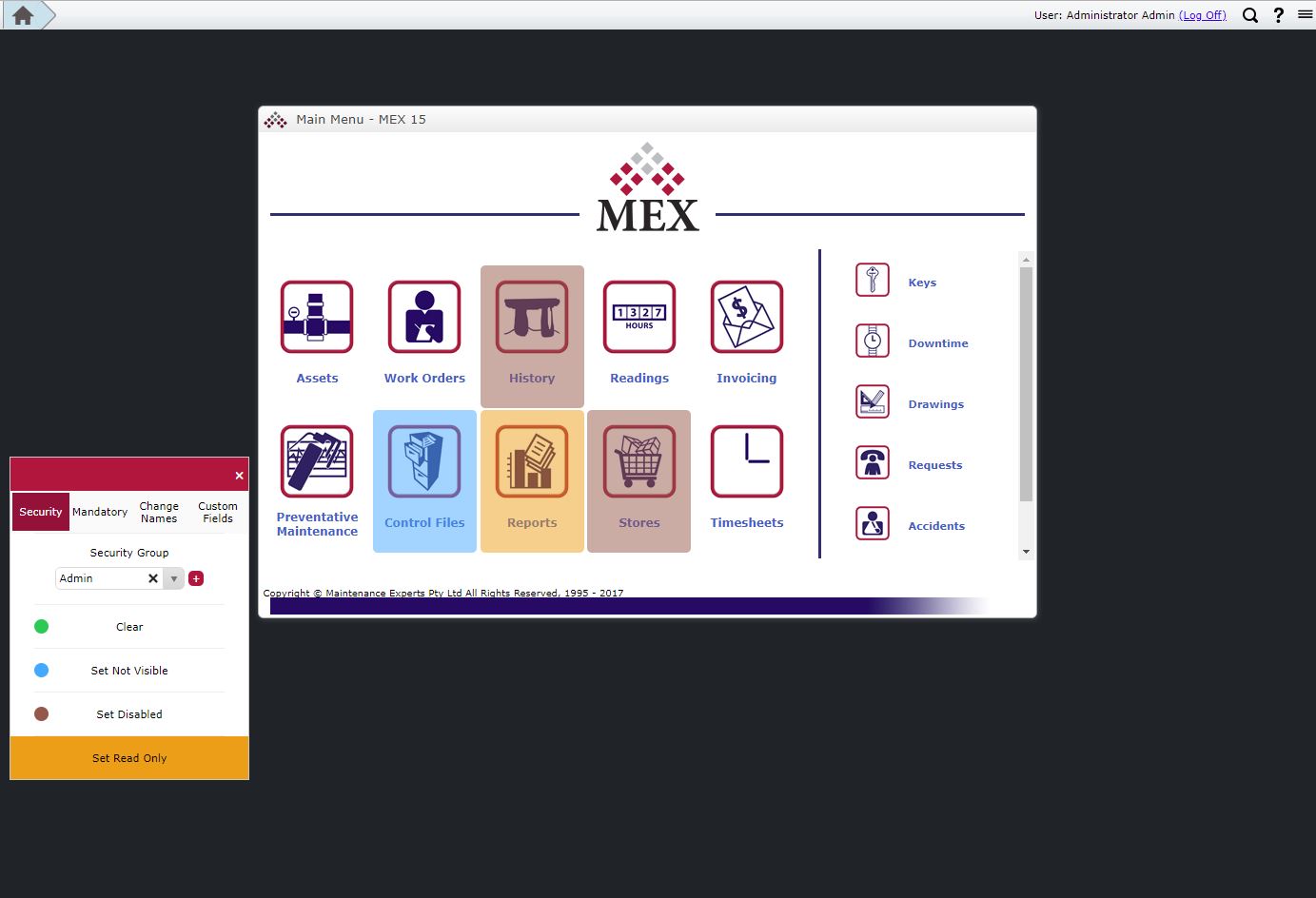Screen dimensions: 1316x898
Task: Click the Readings label
Action: pyautogui.click(x=639, y=378)
